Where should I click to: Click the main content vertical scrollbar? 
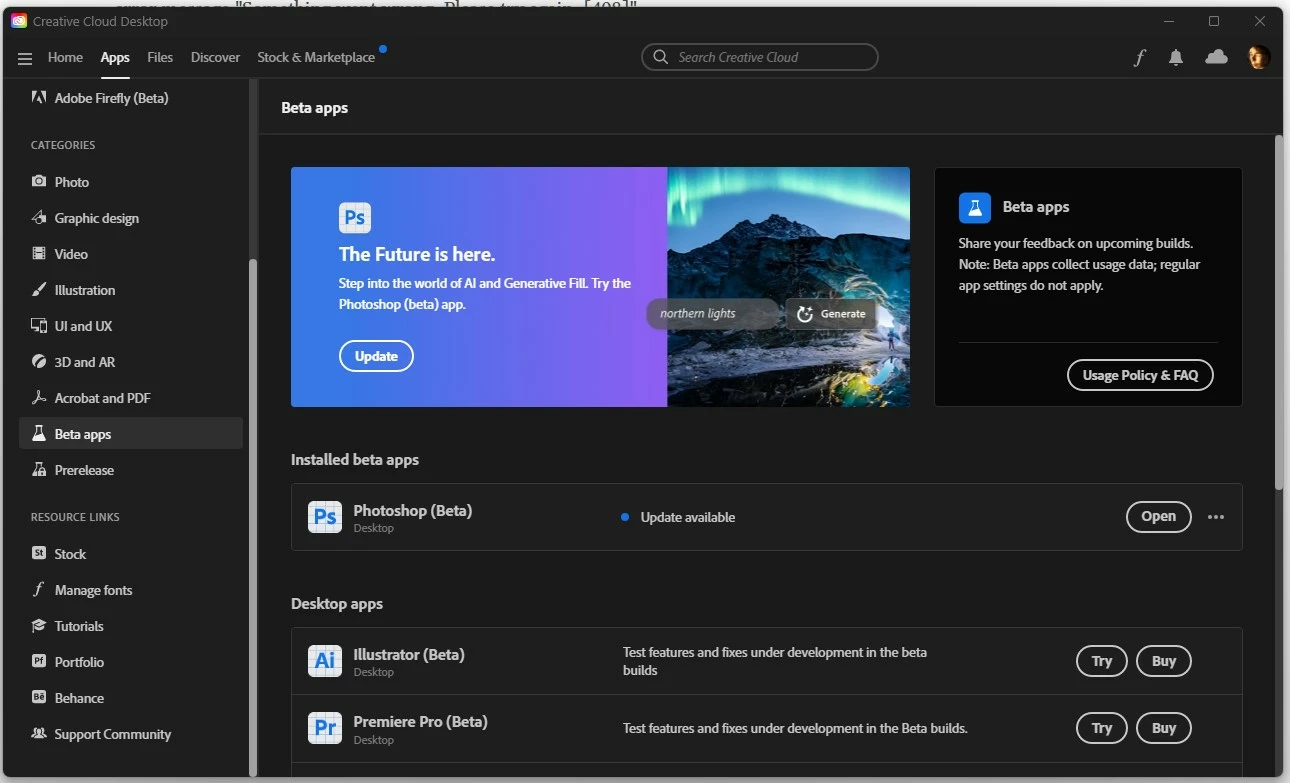1278,312
